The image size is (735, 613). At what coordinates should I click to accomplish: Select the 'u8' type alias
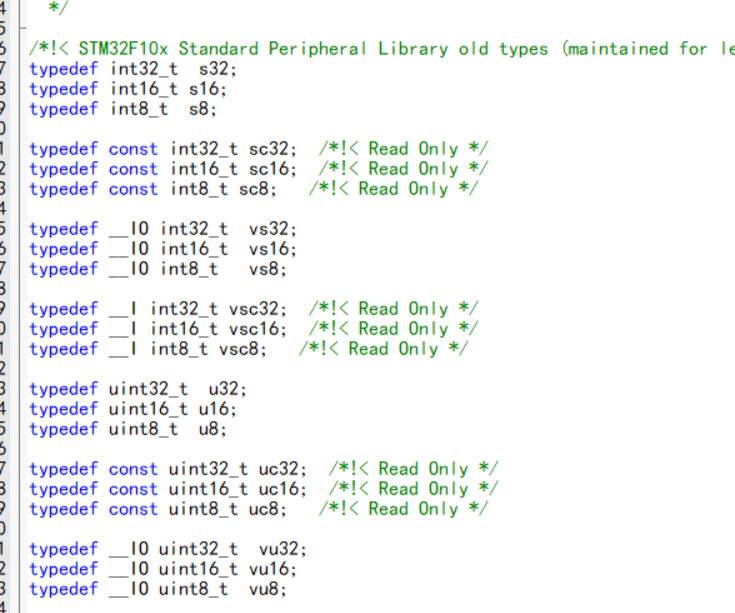coord(210,429)
